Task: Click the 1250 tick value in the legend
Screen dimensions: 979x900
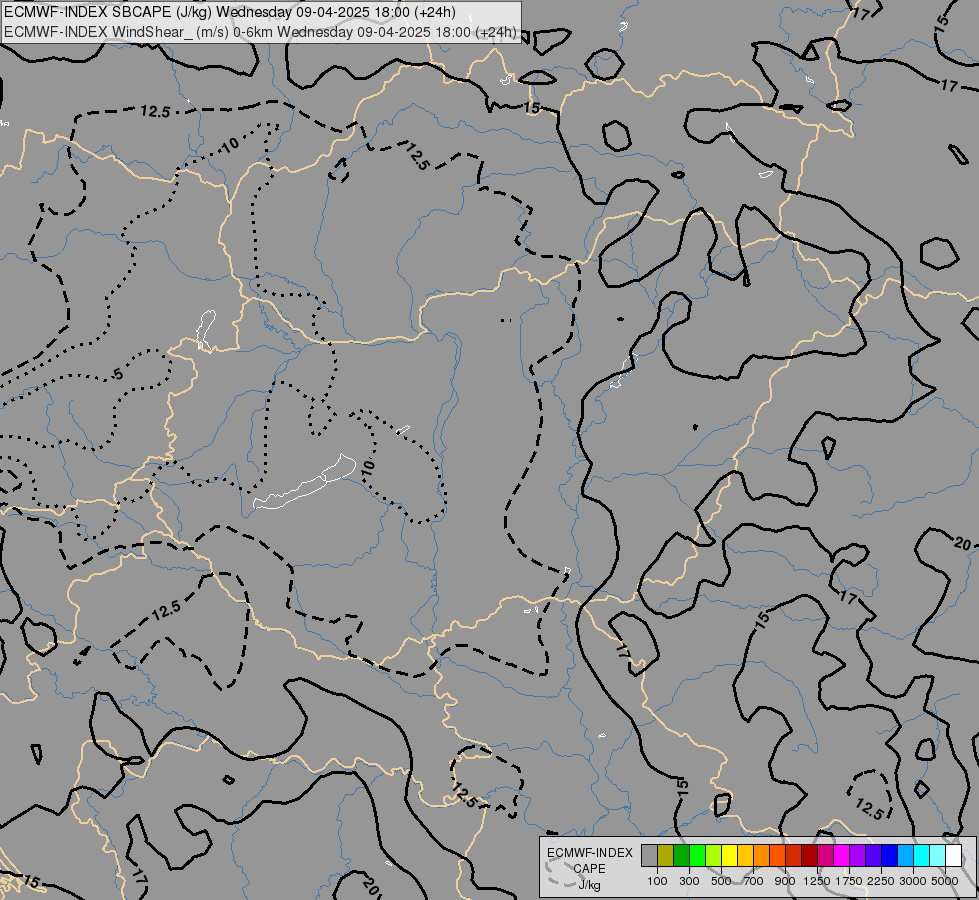Action: click(817, 881)
